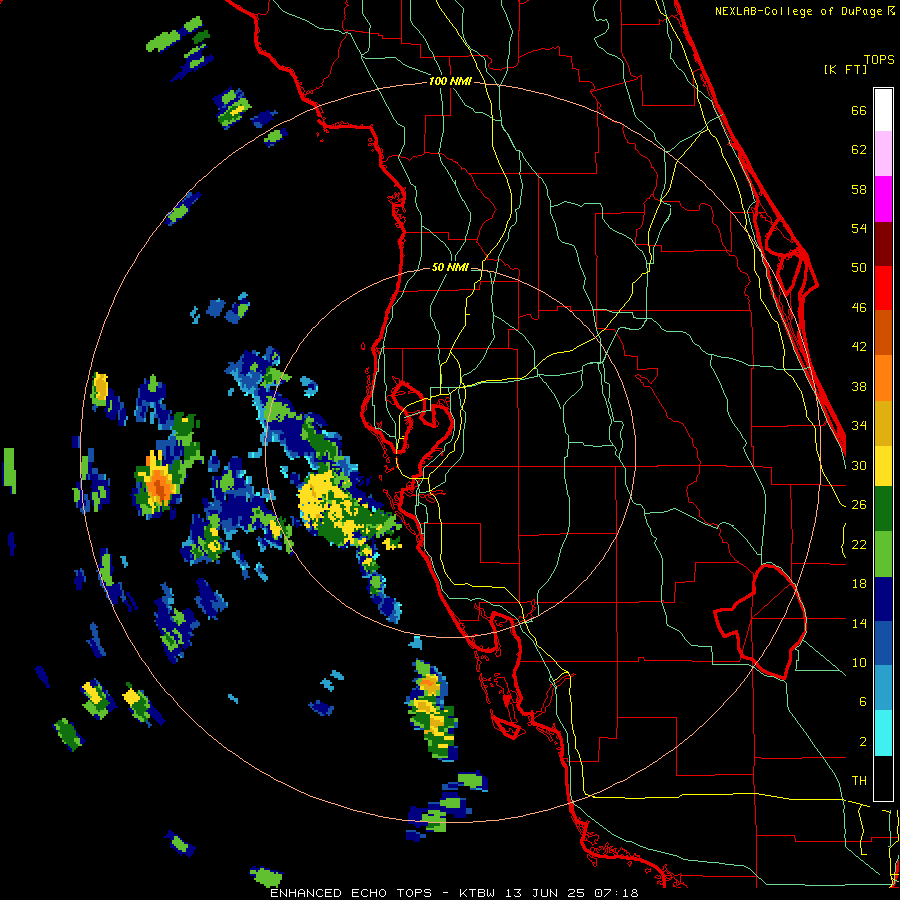Image resolution: width=900 pixels, height=900 pixels.
Task: Click the "54" legend value
Action: click(859, 228)
